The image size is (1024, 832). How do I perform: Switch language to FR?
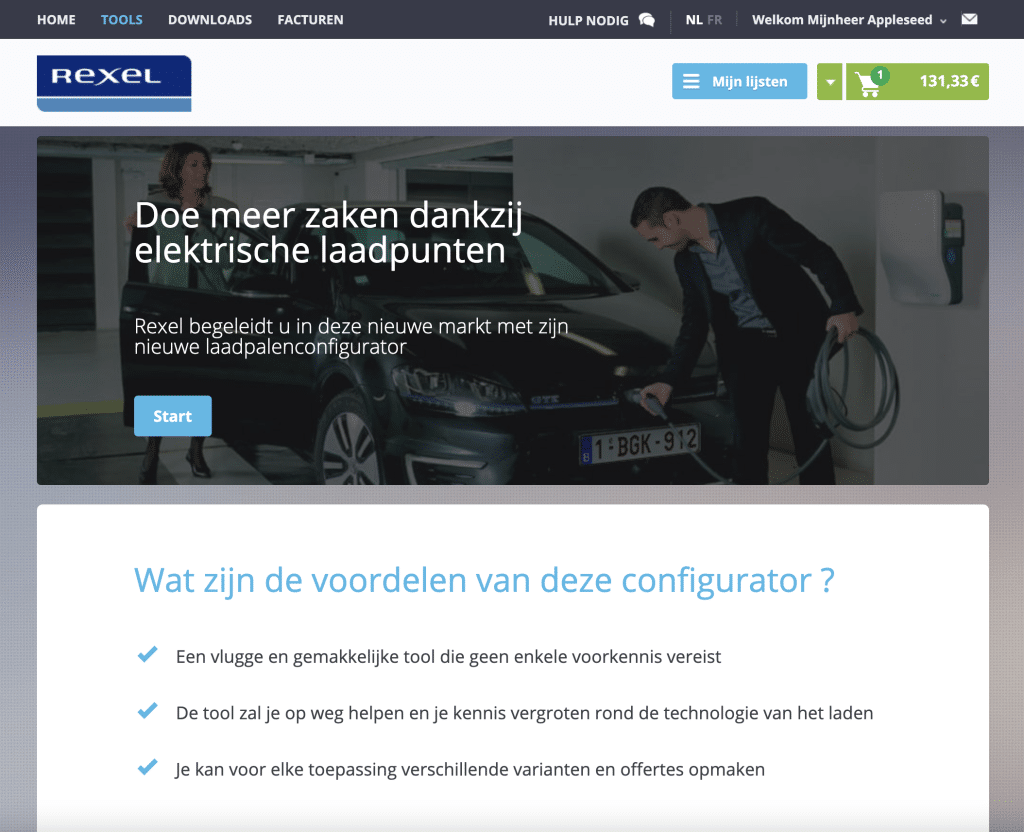pos(714,20)
